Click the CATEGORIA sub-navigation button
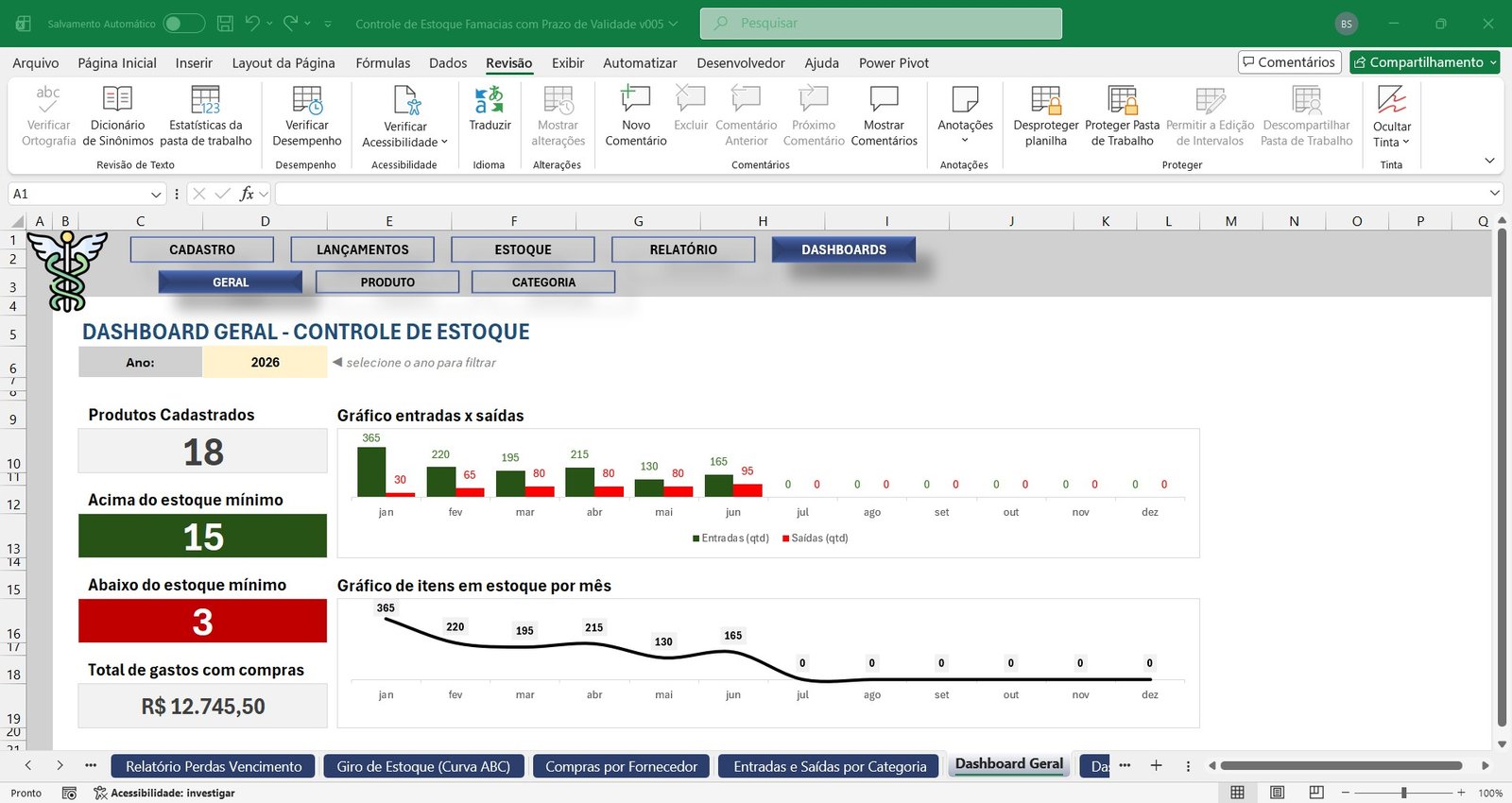Image resolution: width=1512 pixels, height=803 pixels. (543, 282)
